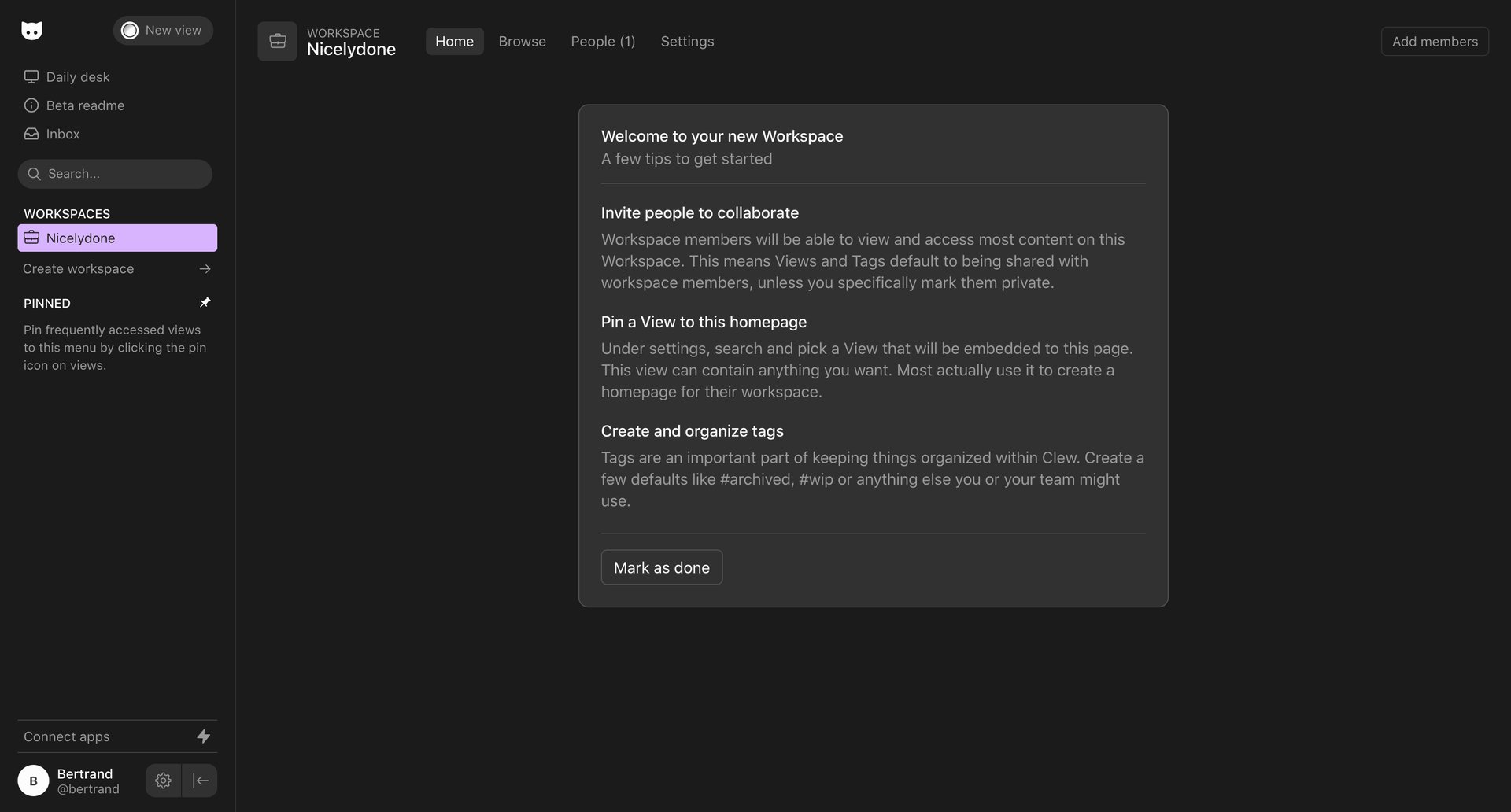Toggle the circle indicator in New view button
The image size is (1511, 812).
130,30
